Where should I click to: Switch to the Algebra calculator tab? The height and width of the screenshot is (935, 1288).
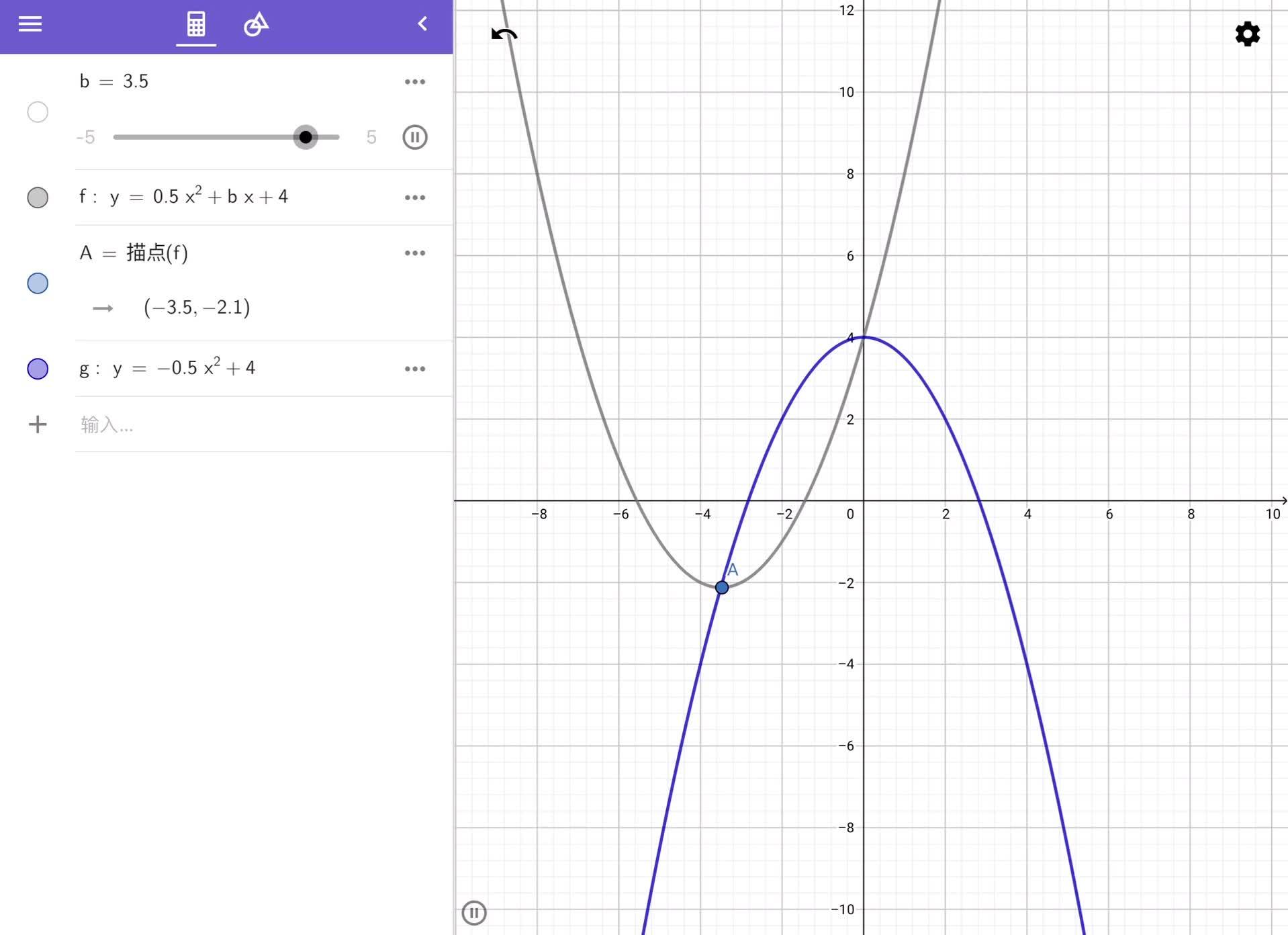point(196,25)
